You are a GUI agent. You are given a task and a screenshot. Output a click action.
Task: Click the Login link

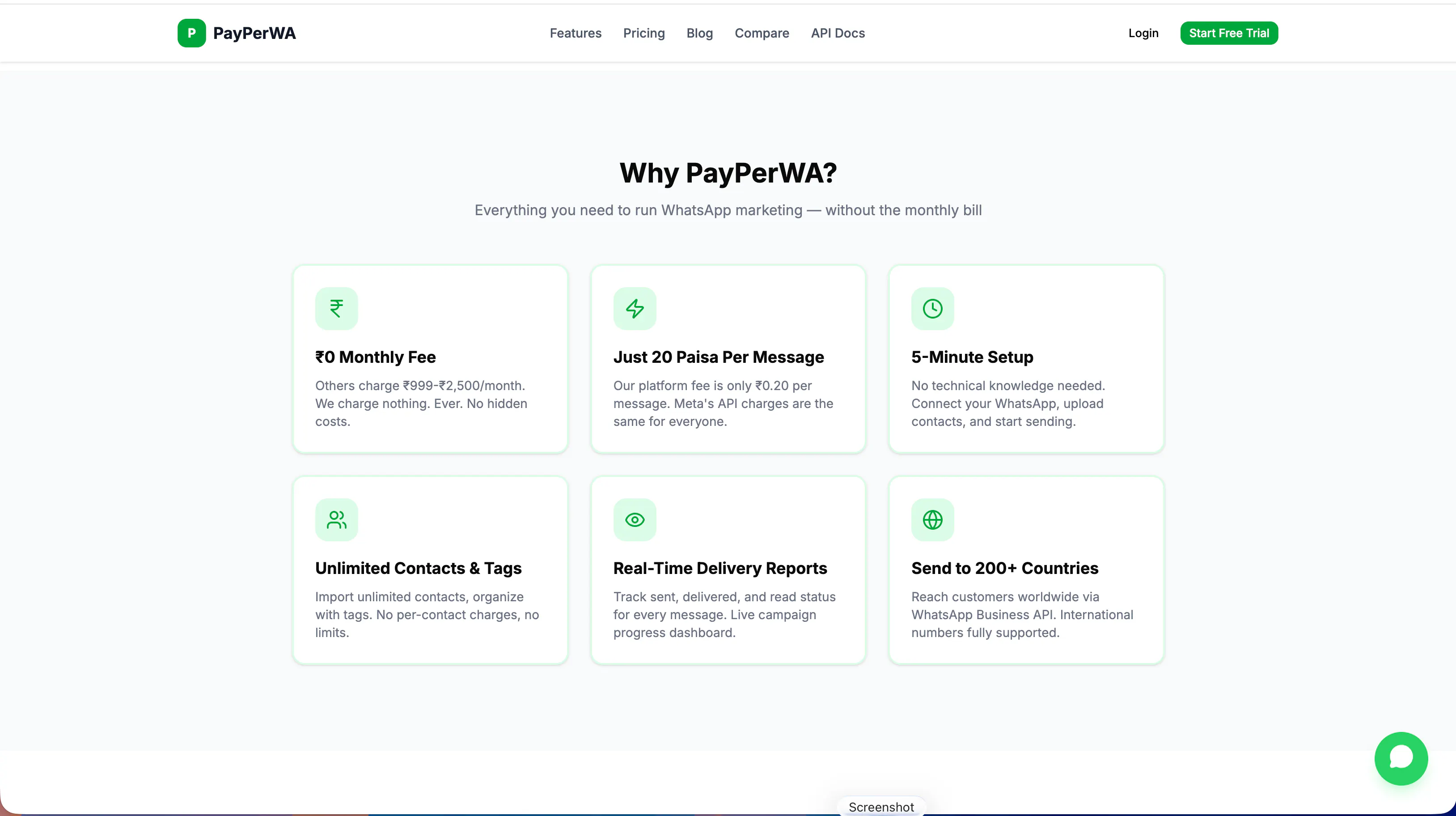coord(1143,34)
